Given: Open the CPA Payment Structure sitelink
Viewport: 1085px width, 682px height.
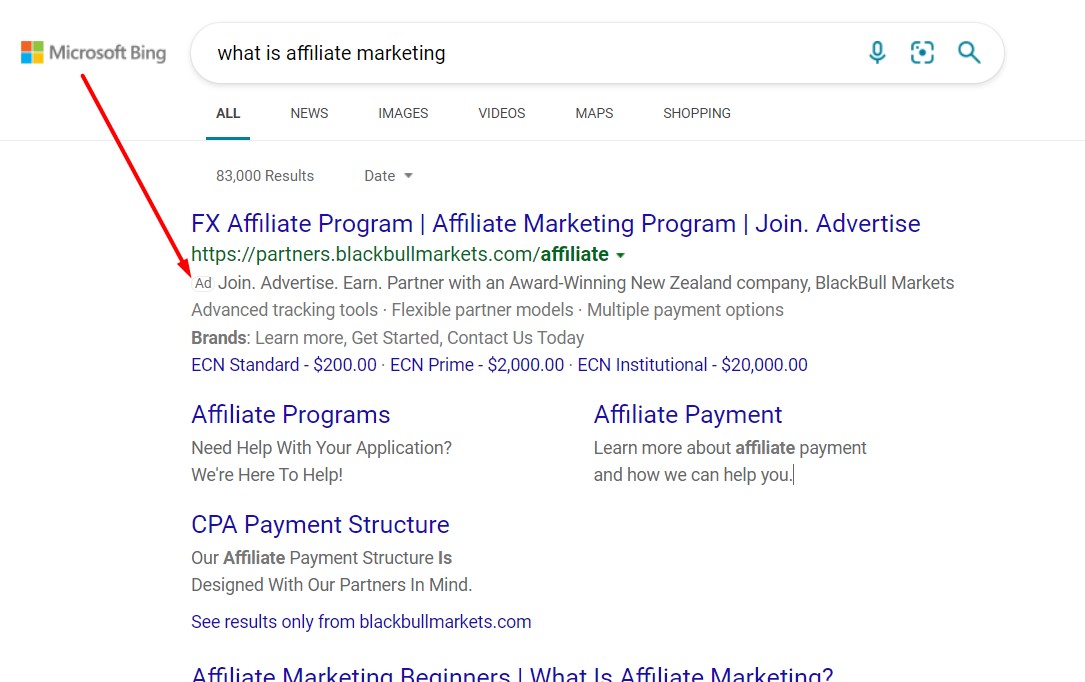Looking at the screenshot, I should (x=320, y=524).
